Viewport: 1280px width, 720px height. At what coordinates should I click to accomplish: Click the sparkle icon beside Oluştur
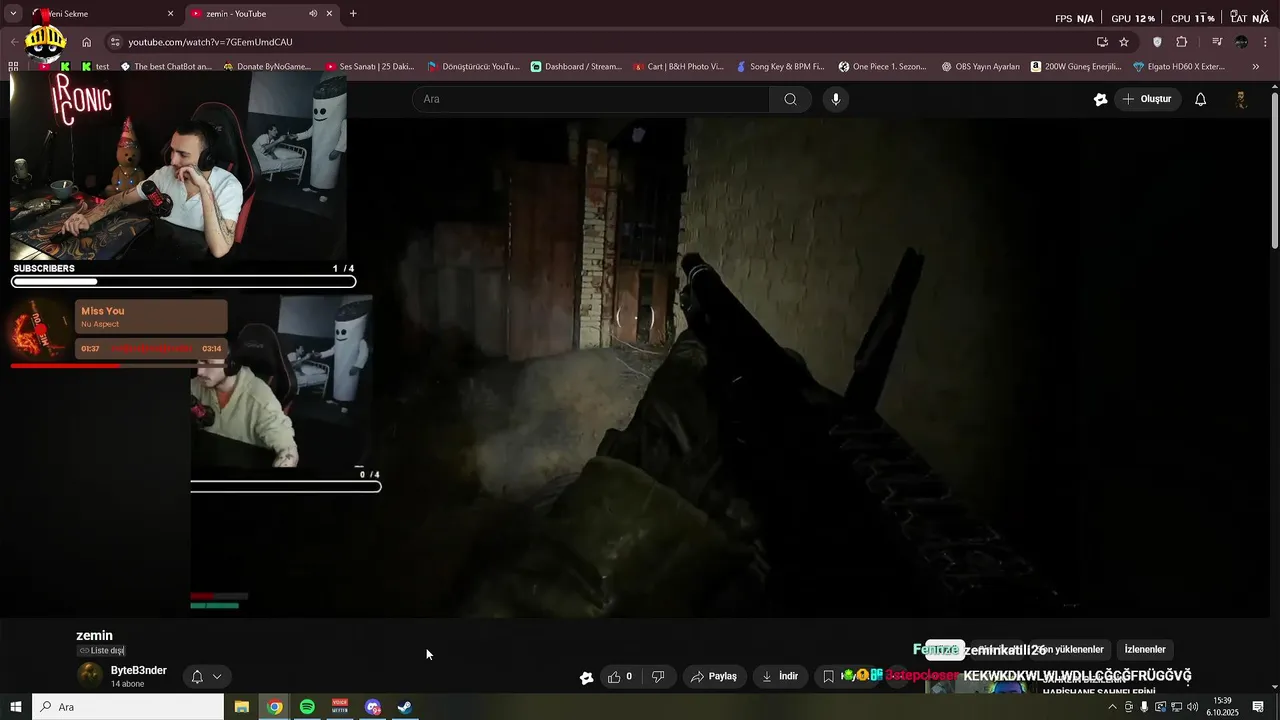tap(1101, 99)
